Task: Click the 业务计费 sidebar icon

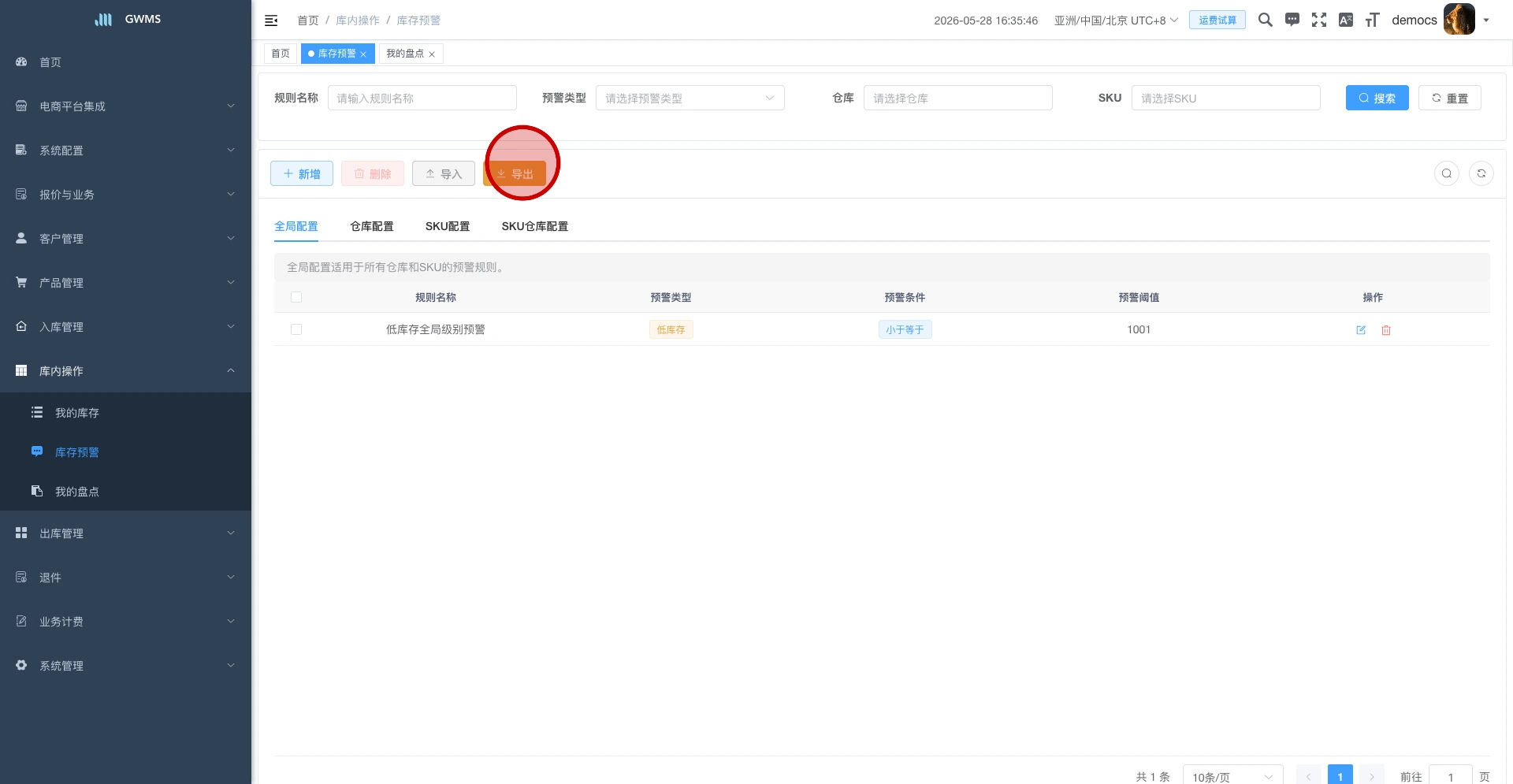Action: [x=21, y=621]
